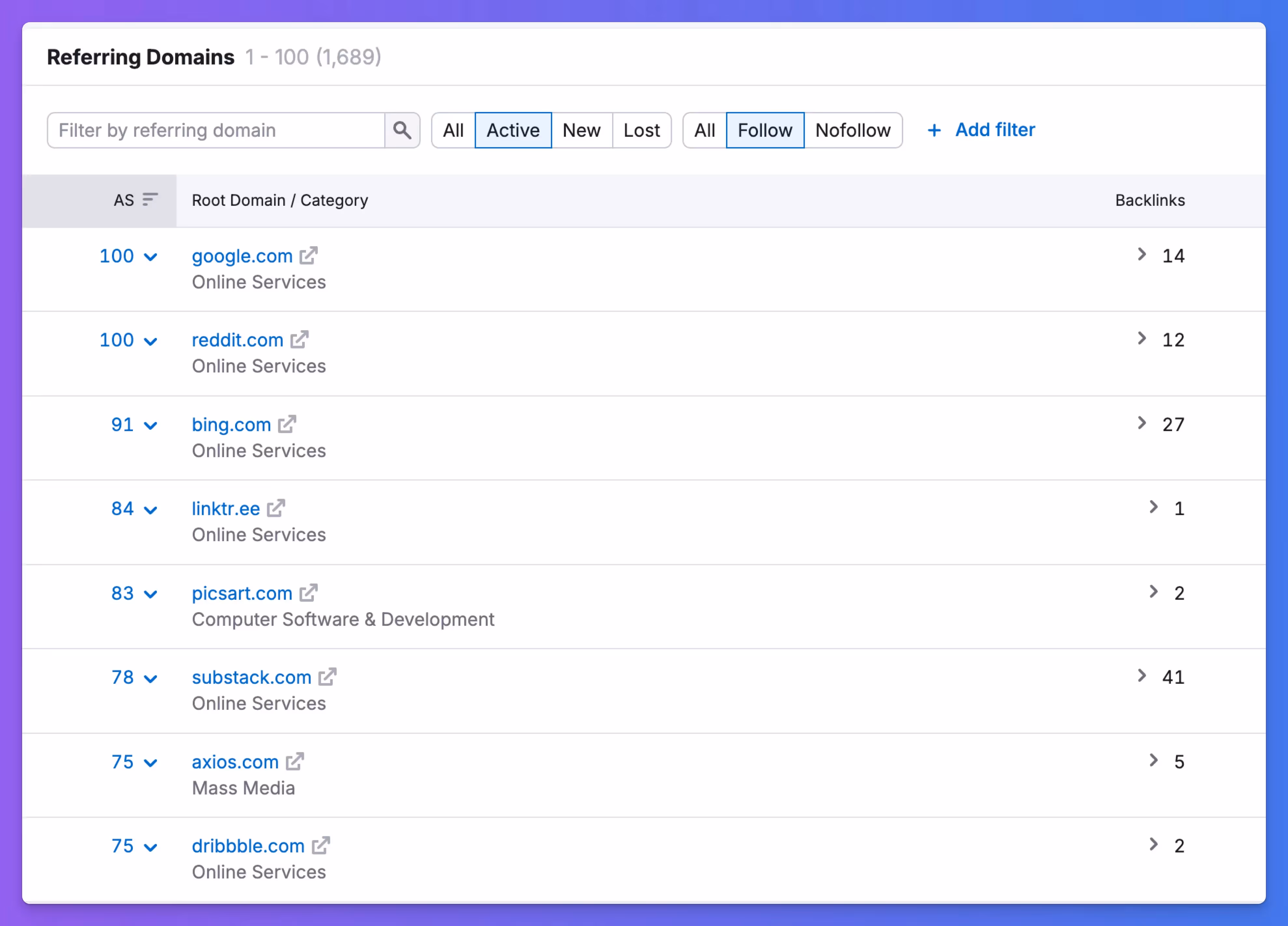Expand AS 91 dropdown for bing.com
Viewport: 1288px width, 926px height.
click(x=150, y=426)
